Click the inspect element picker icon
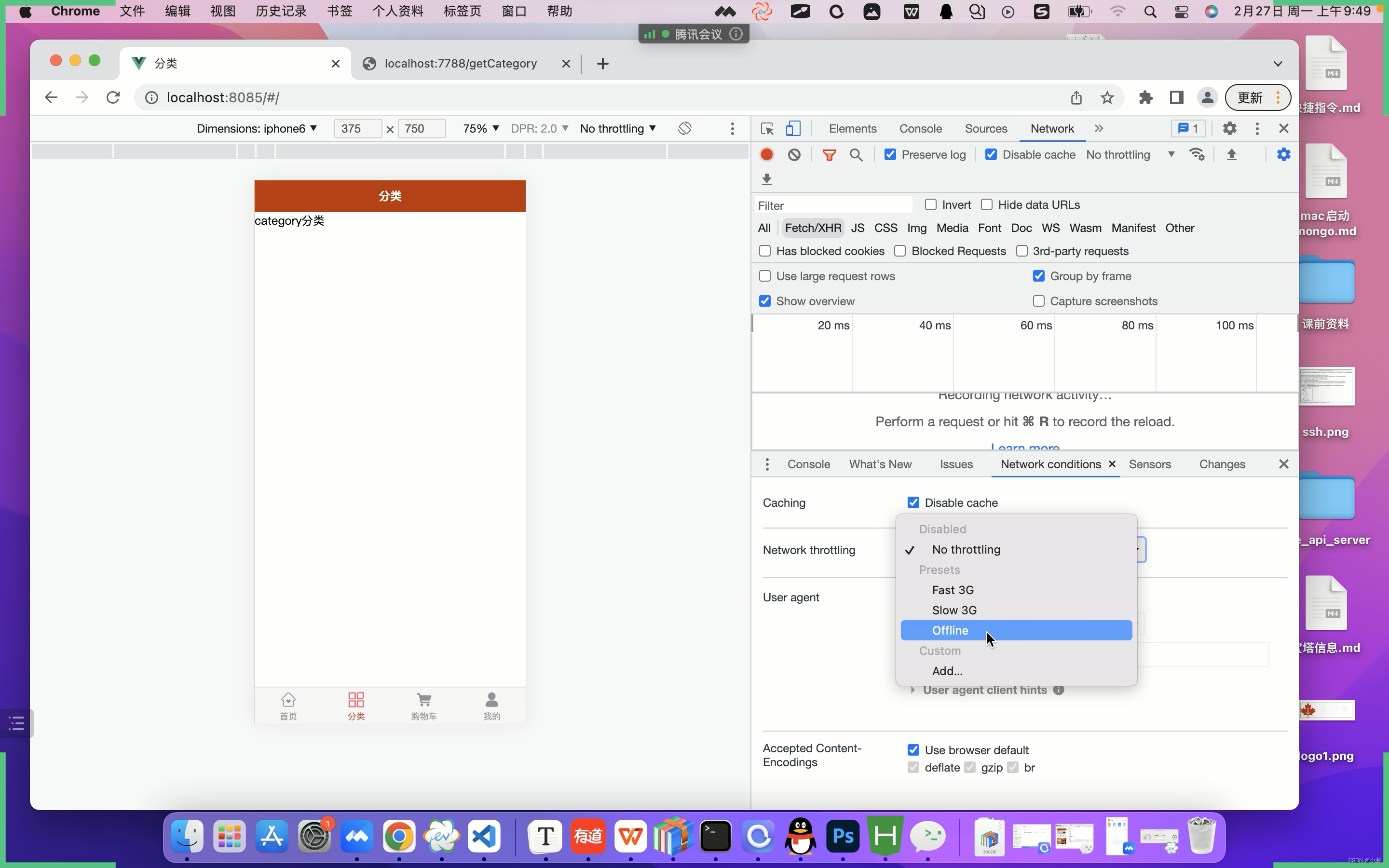The height and width of the screenshot is (868, 1389). tap(767, 129)
